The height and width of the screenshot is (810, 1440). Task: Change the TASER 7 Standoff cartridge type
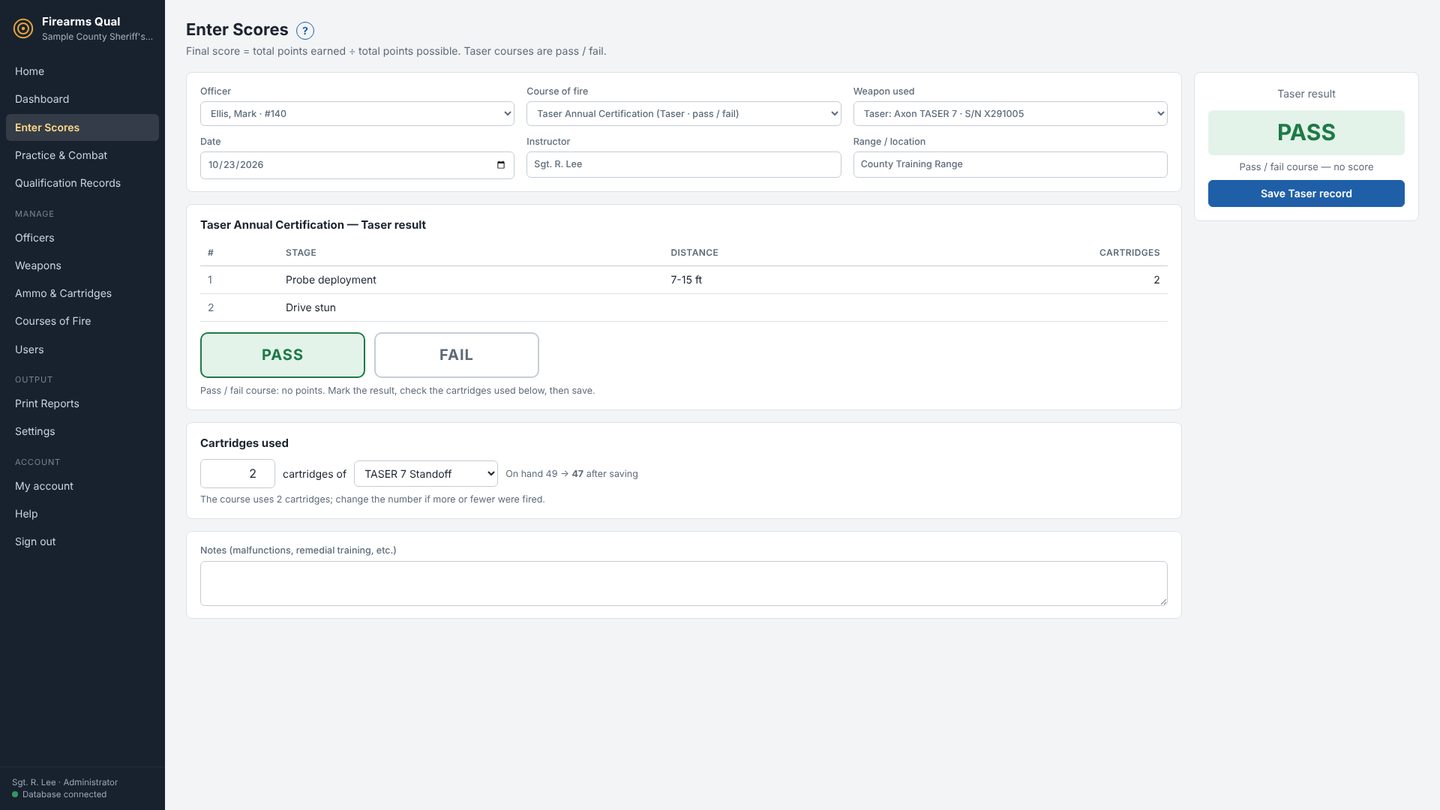pos(426,474)
